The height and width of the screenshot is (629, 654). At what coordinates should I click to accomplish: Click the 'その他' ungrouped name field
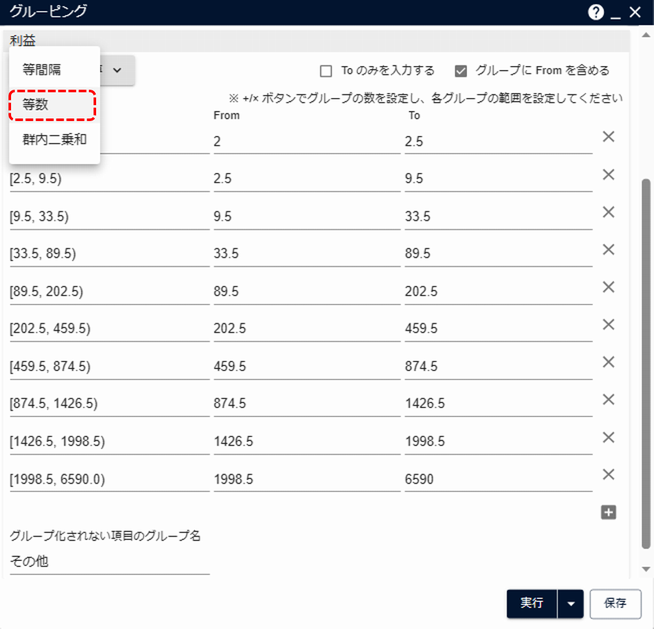109,561
